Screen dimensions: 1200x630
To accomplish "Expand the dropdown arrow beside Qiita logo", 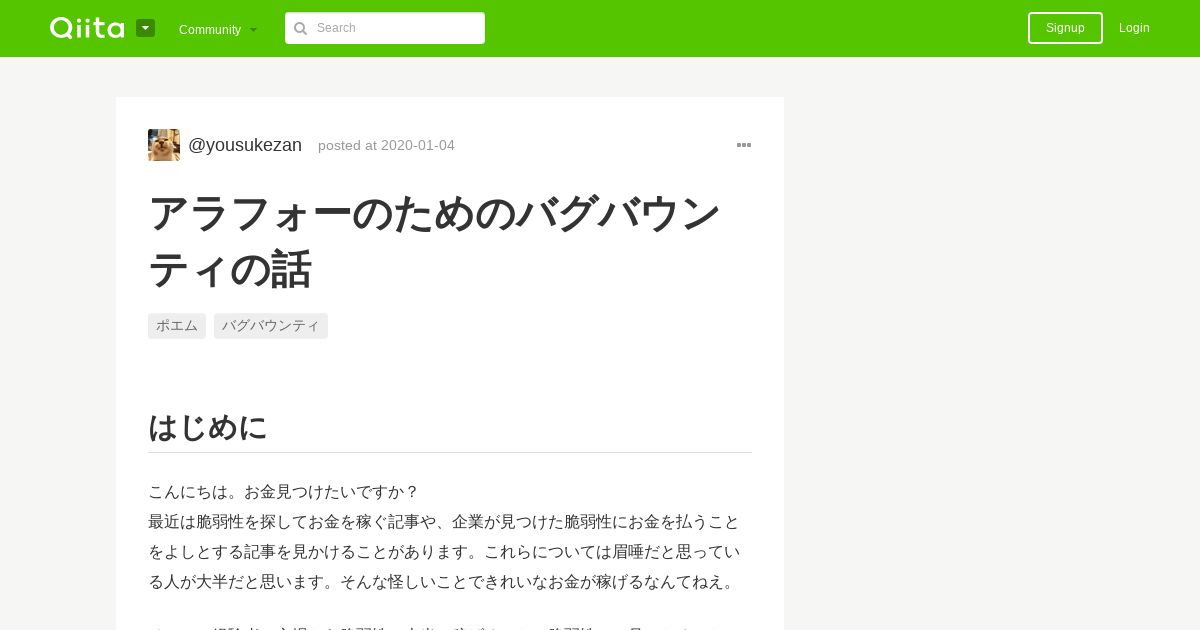I will pos(146,28).
